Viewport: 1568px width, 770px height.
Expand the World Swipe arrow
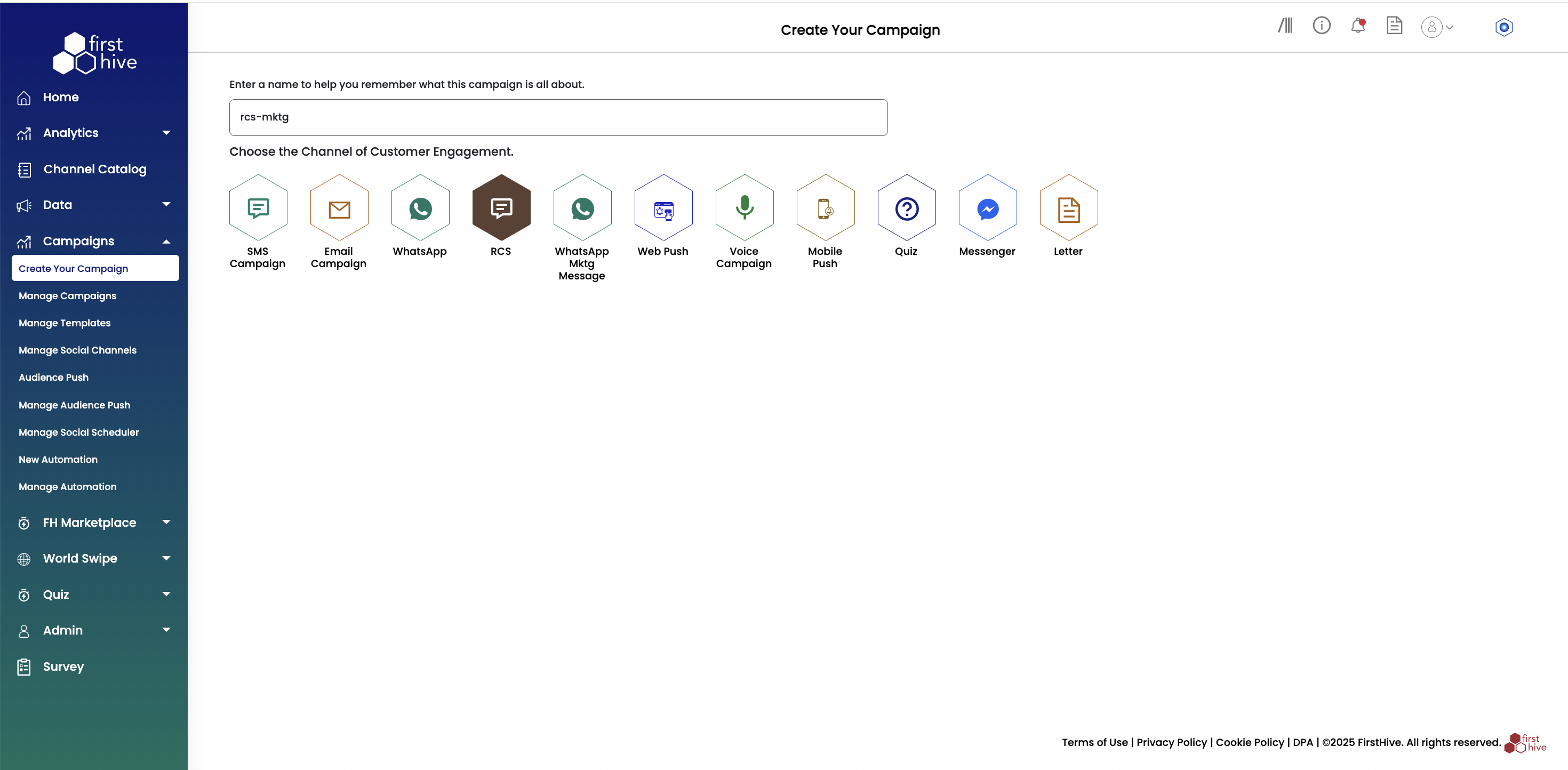(x=166, y=558)
